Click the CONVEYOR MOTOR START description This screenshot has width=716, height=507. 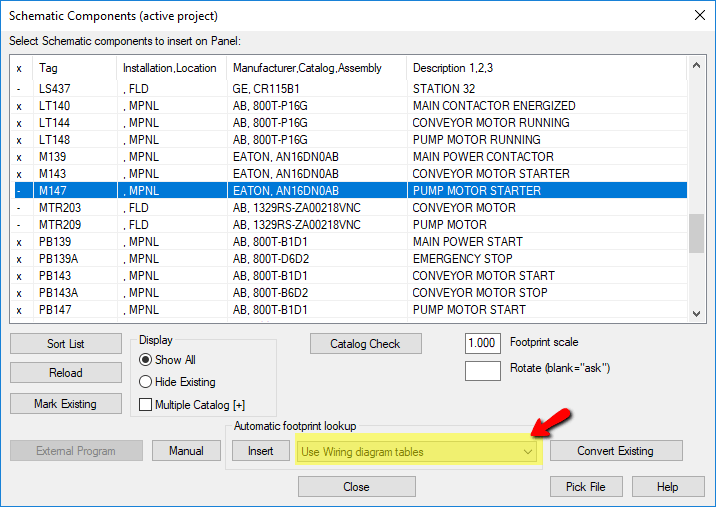point(484,276)
